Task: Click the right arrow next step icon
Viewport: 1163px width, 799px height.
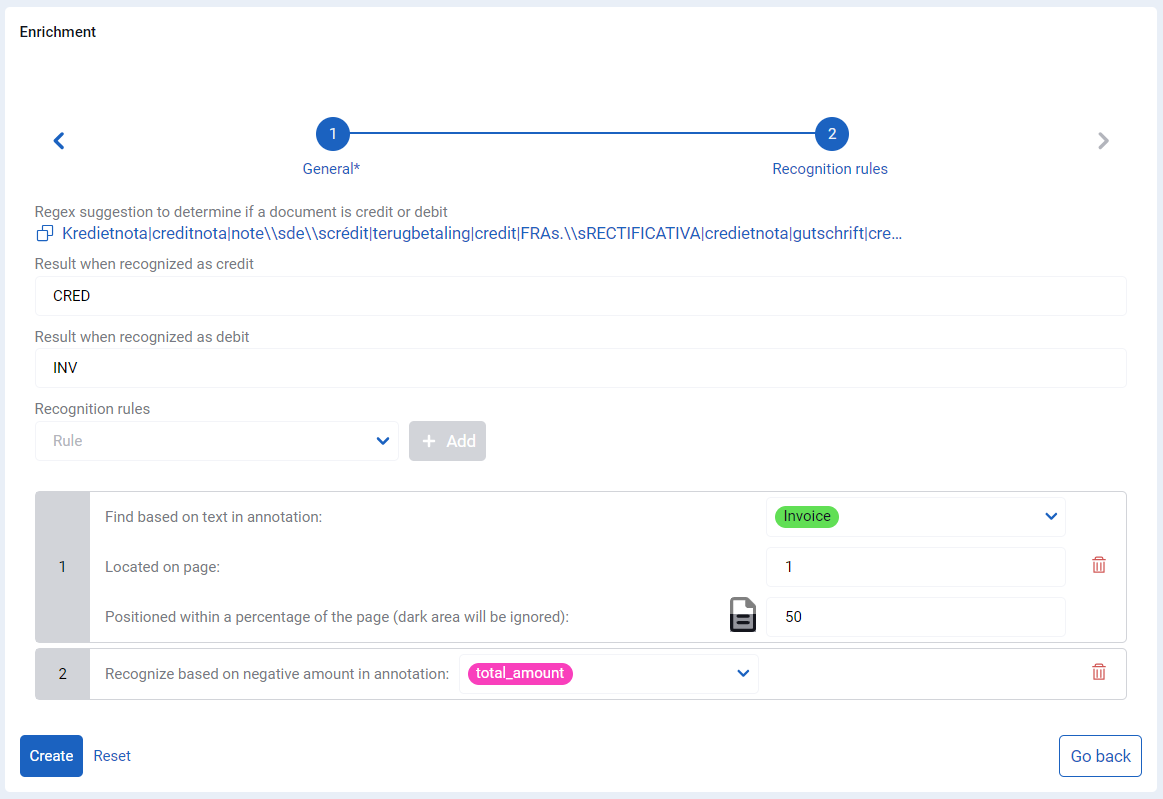Action: [1103, 140]
